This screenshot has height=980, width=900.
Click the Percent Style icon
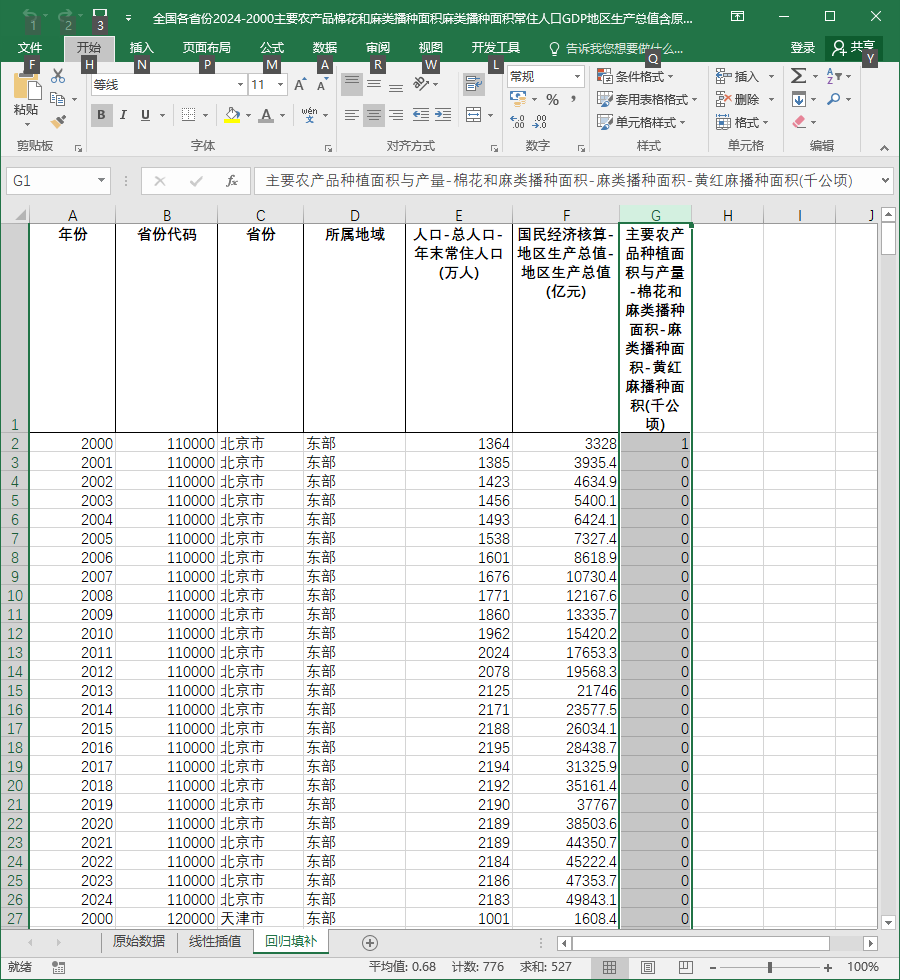point(552,99)
